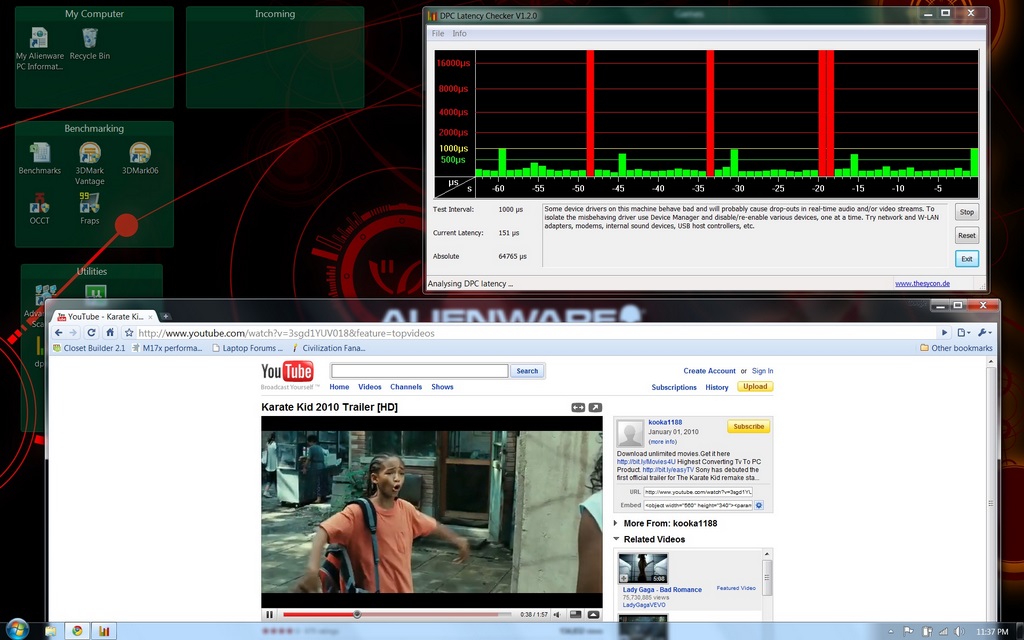Launch 3DMark Vantage from the desktop
The width and height of the screenshot is (1024, 640).
(89, 163)
